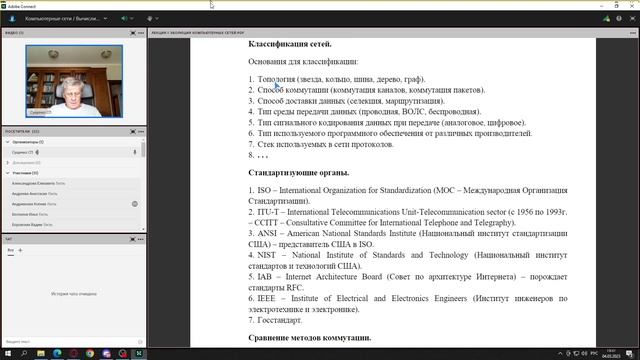Select second participant in attendee list
Viewport: 640px width, 360px height.
72,193
